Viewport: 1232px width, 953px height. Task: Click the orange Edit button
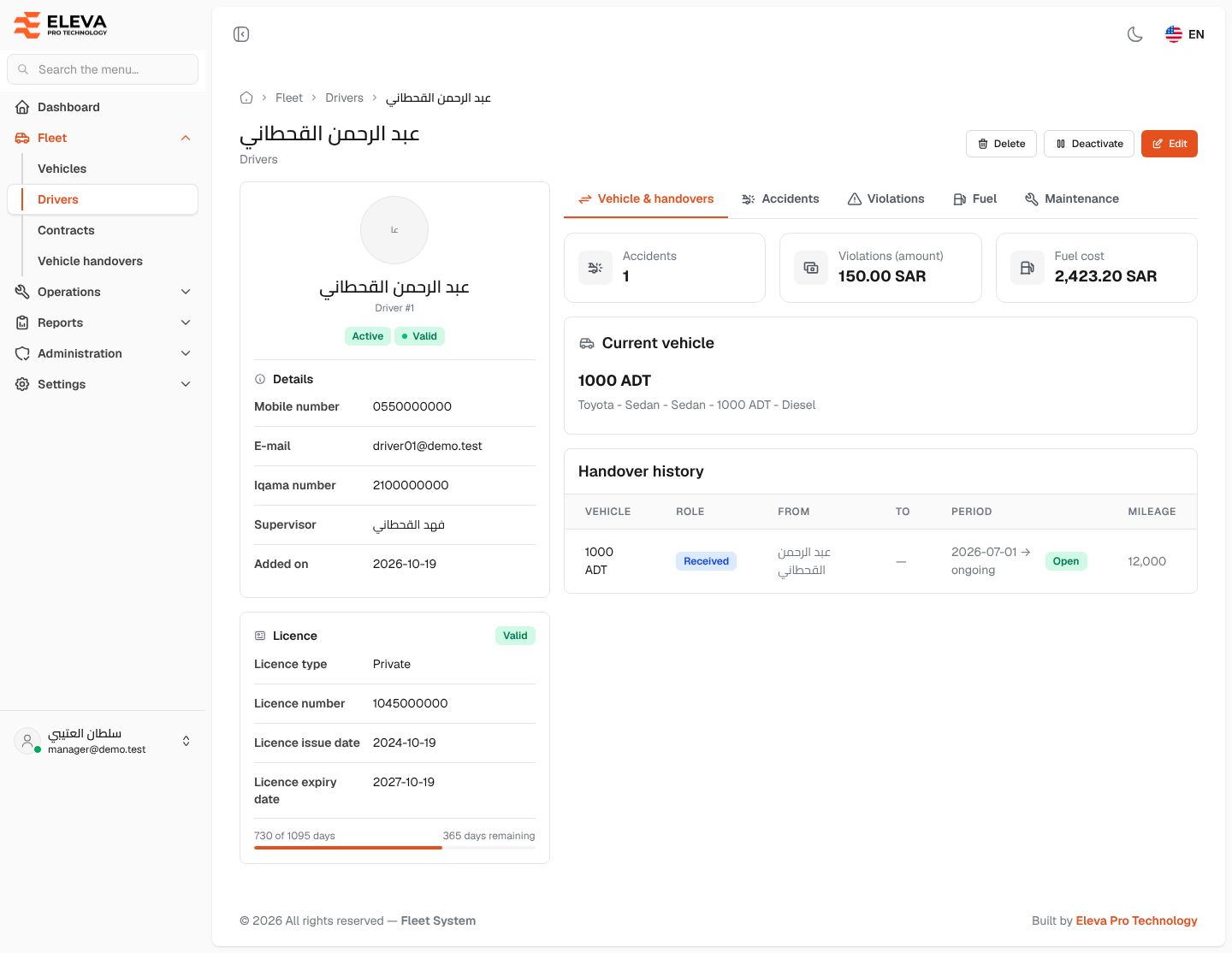click(x=1169, y=144)
